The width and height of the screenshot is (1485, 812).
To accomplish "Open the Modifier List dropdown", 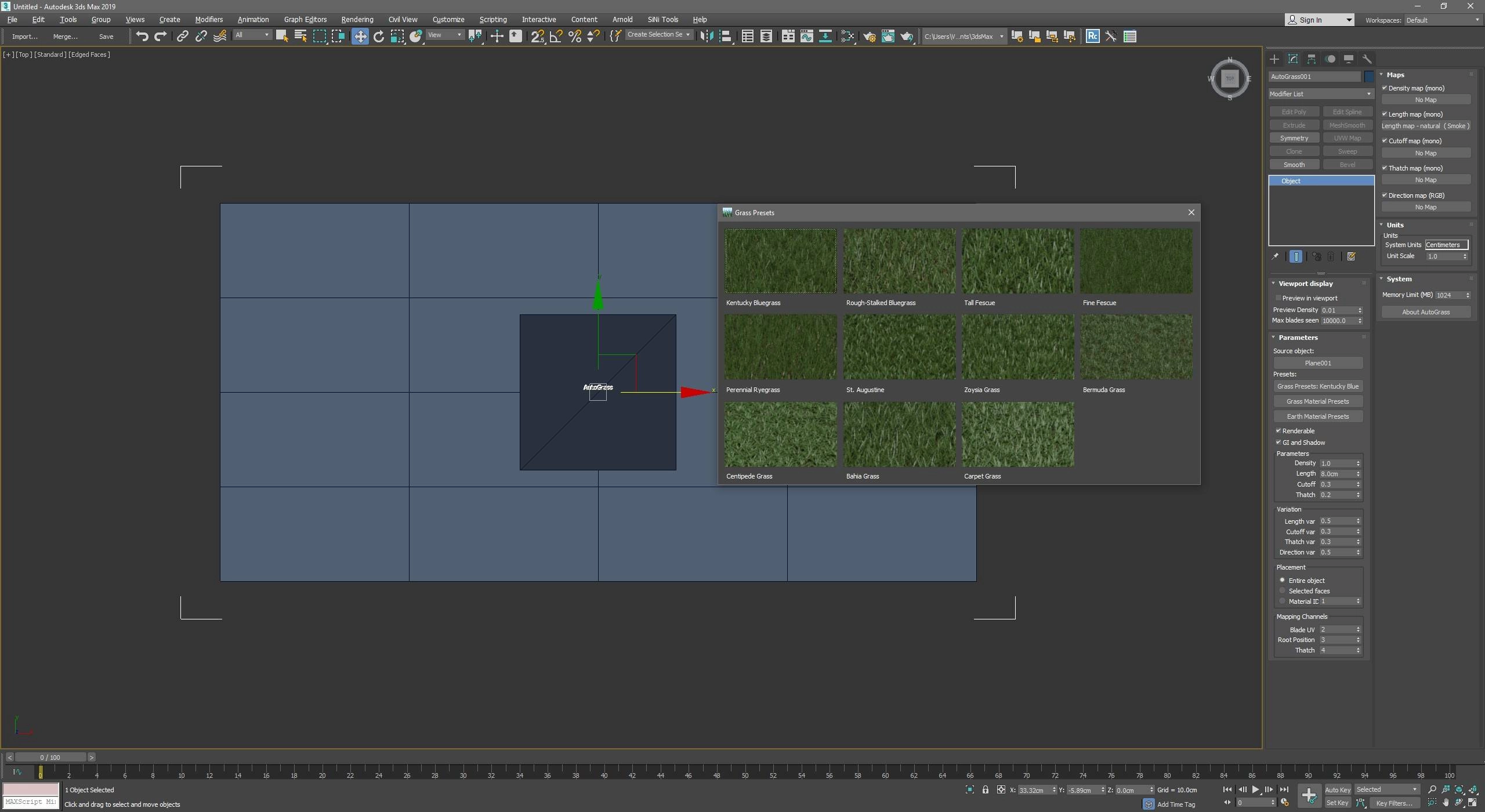I will (x=1321, y=93).
